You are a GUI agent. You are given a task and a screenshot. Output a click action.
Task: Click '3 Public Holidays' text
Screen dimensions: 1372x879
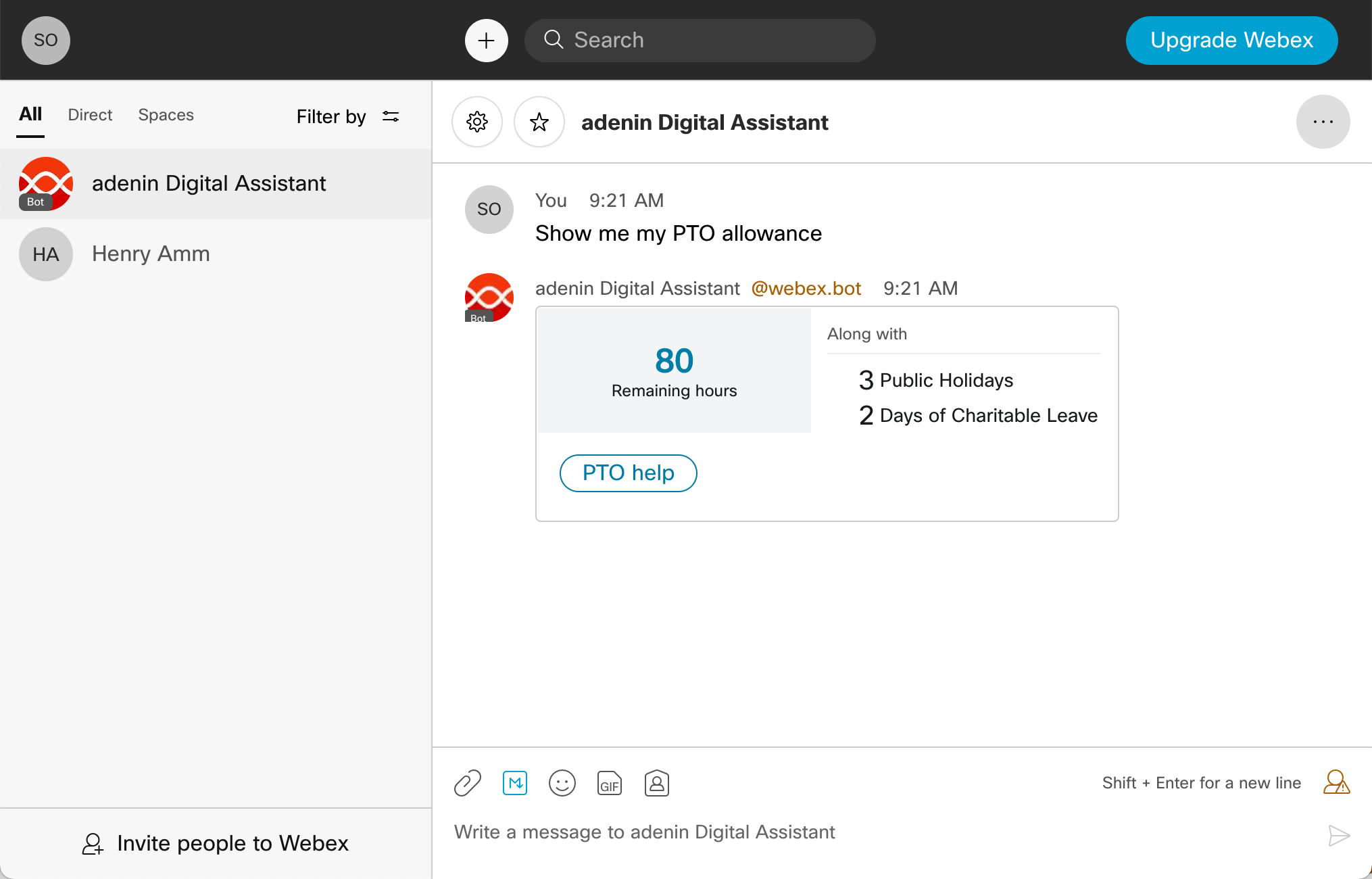click(x=936, y=380)
